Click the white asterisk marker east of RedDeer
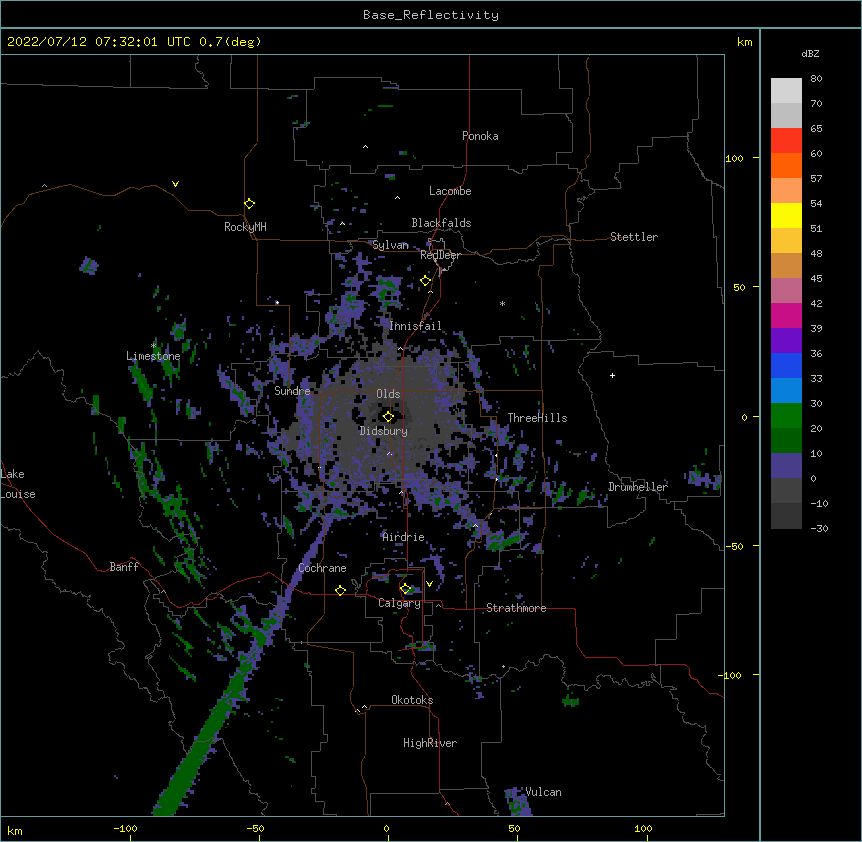The width and height of the screenshot is (862, 842). [x=502, y=303]
